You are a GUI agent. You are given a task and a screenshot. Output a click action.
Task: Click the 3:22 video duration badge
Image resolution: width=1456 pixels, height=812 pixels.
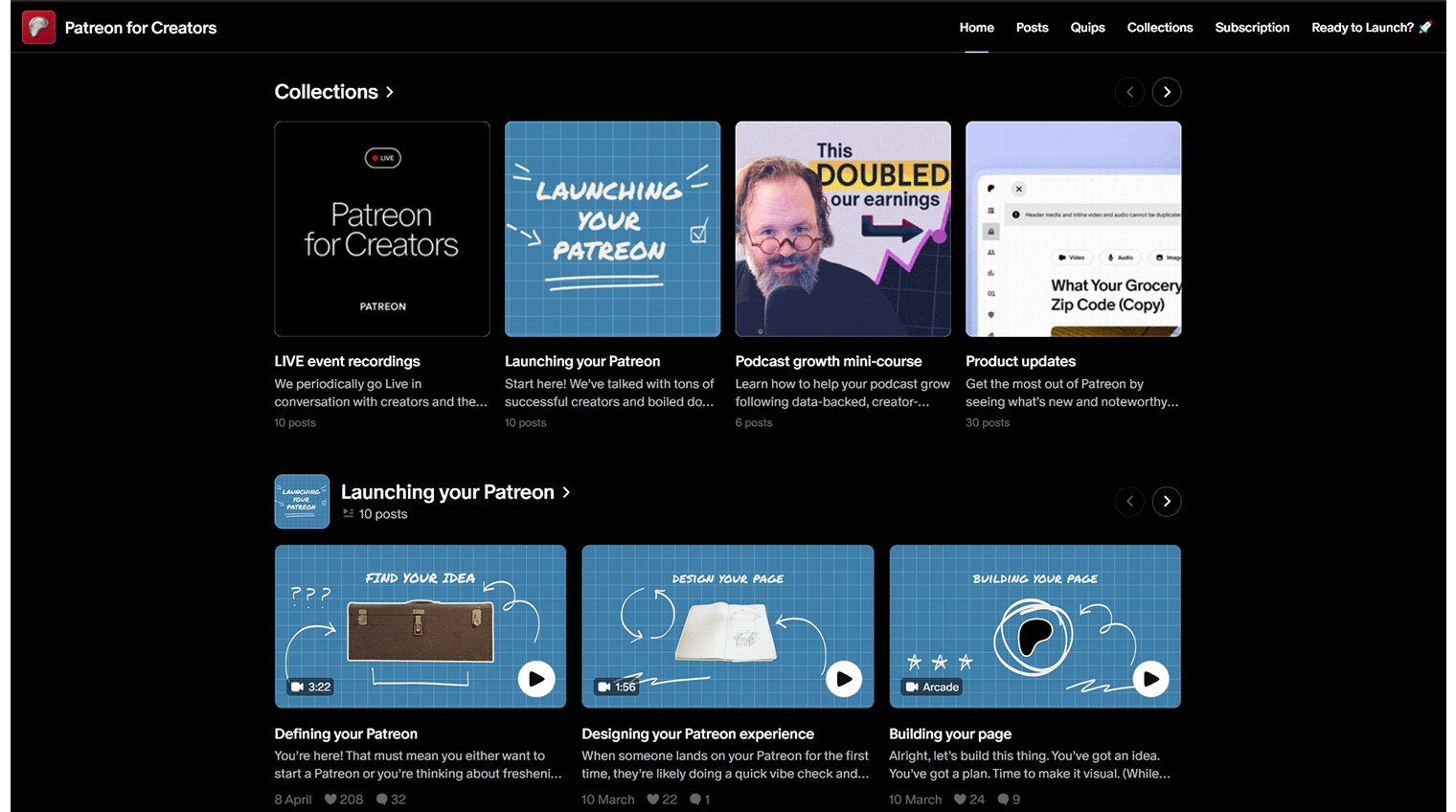click(309, 687)
